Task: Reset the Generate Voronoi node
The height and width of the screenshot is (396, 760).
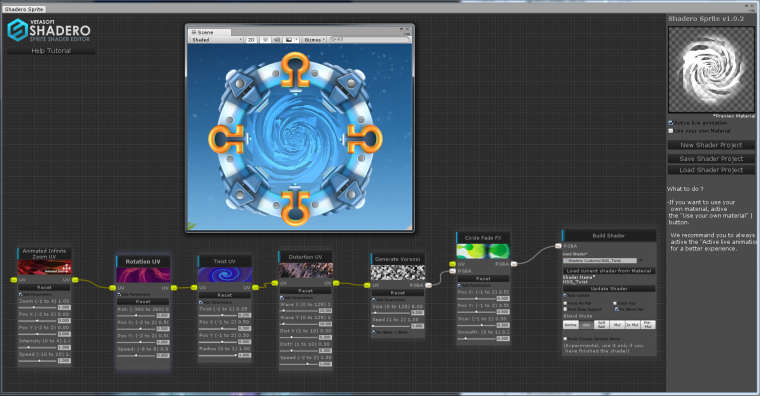Action: (x=397, y=293)
